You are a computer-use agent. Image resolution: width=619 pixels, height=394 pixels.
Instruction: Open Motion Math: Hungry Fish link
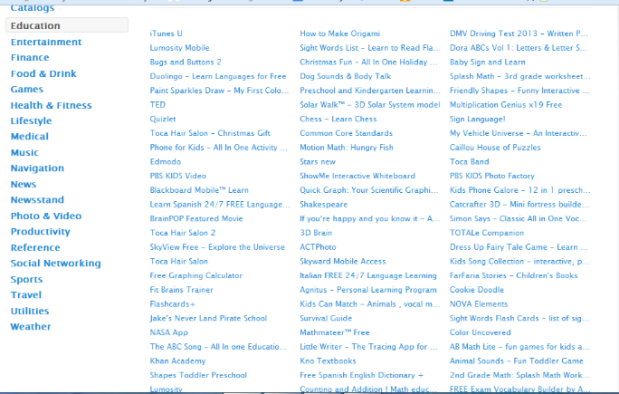(x=346, y=147)
